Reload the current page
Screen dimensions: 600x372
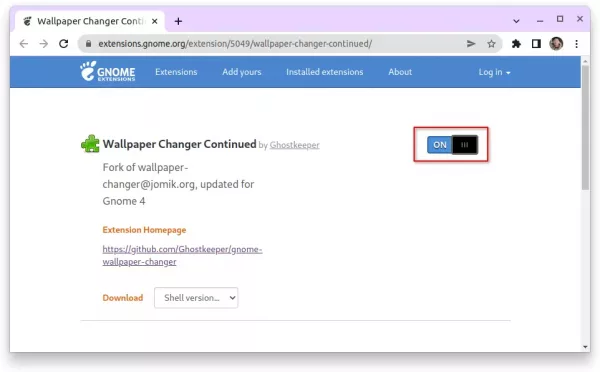[64, 44]
